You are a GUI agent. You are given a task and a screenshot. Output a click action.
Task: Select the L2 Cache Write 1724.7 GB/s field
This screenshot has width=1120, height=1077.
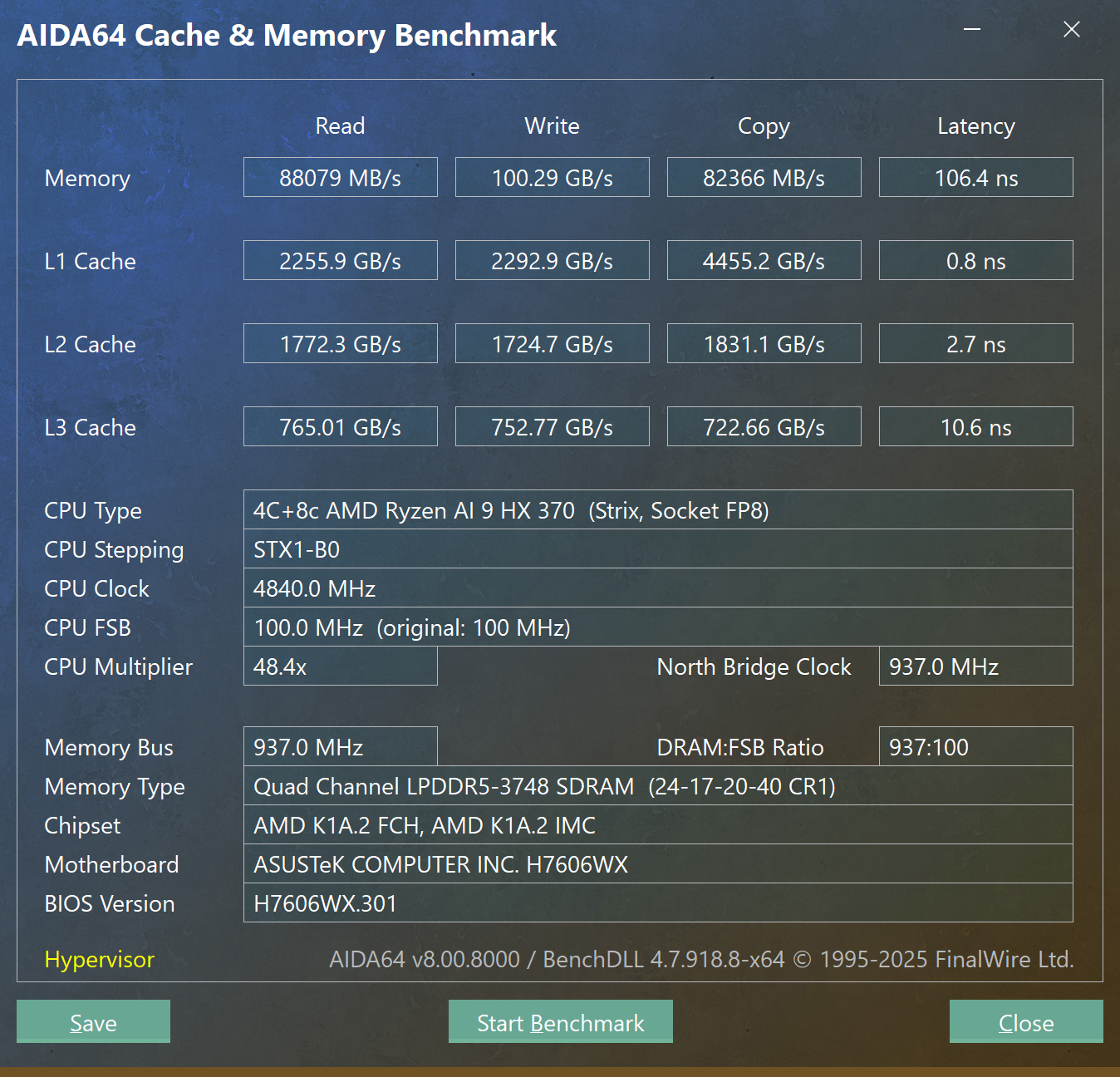(x=553, y=343)
